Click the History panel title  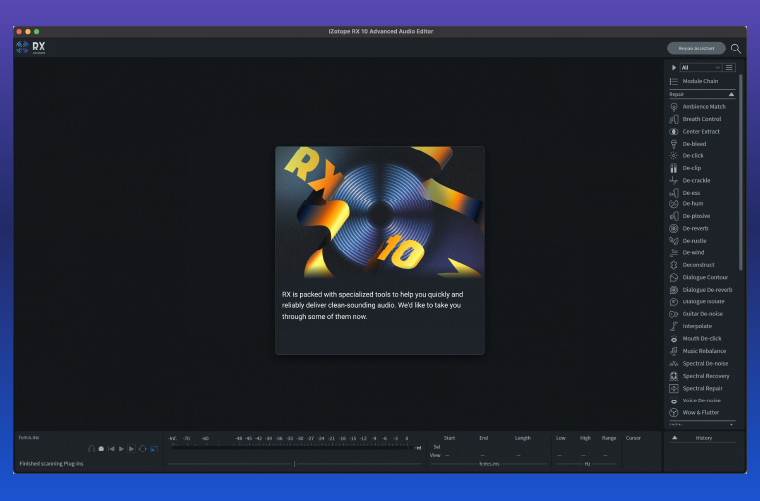pos(704,438)
